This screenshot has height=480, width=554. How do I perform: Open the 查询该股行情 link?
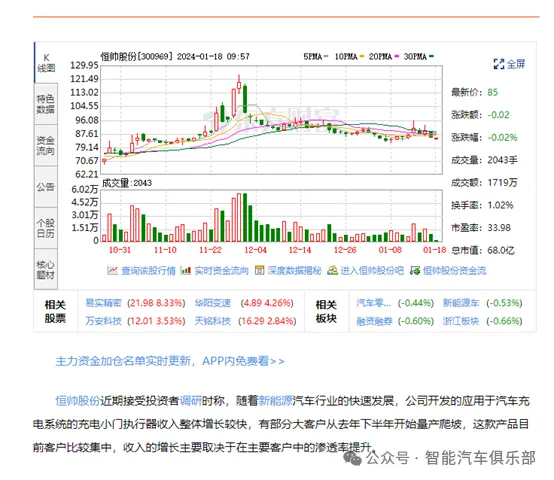(x=148, y=271)
